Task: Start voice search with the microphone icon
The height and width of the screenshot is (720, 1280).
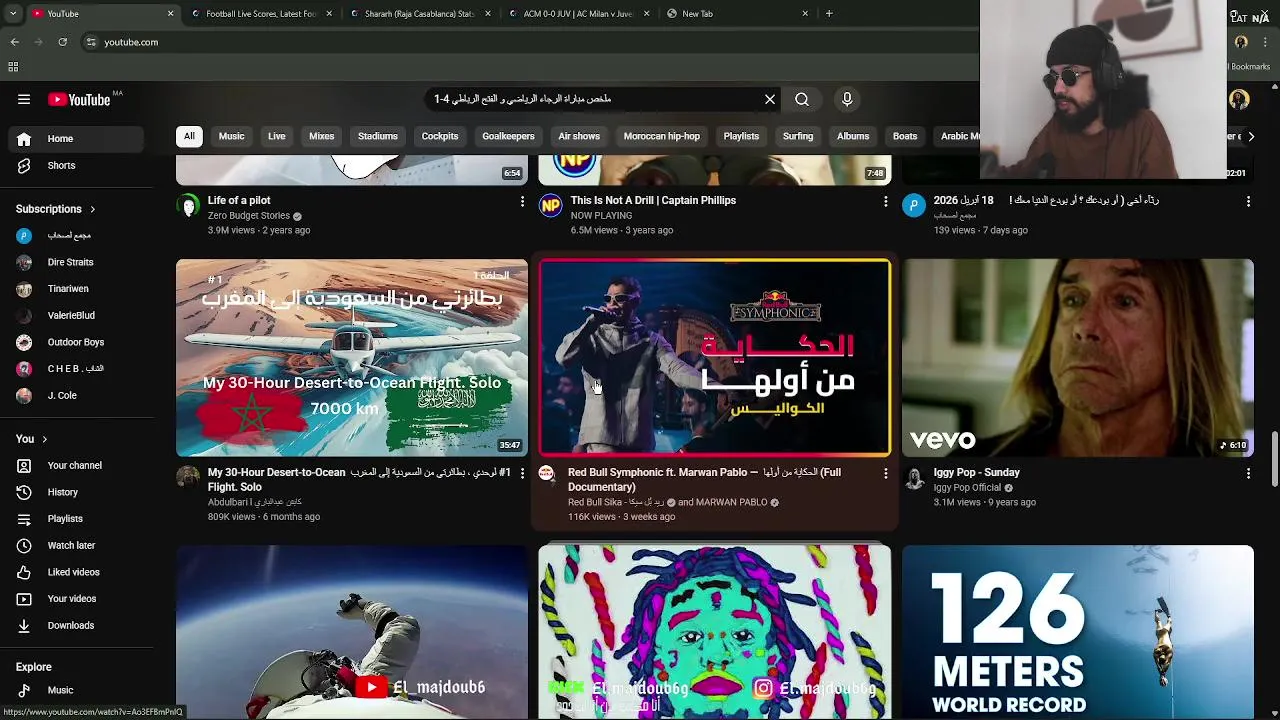Action: tap(847, 99)
